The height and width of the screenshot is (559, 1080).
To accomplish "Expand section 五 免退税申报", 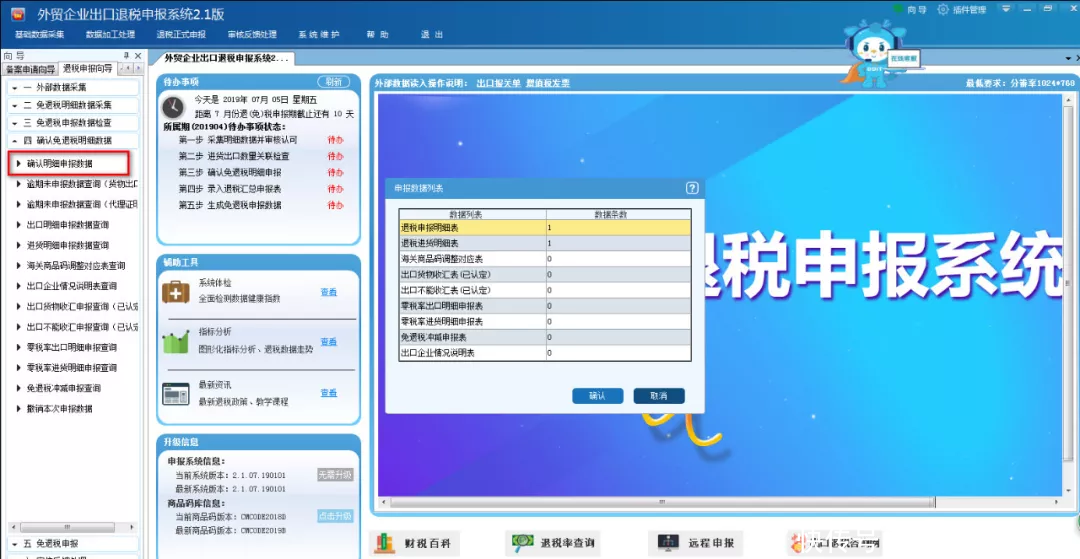I will 72,543.
